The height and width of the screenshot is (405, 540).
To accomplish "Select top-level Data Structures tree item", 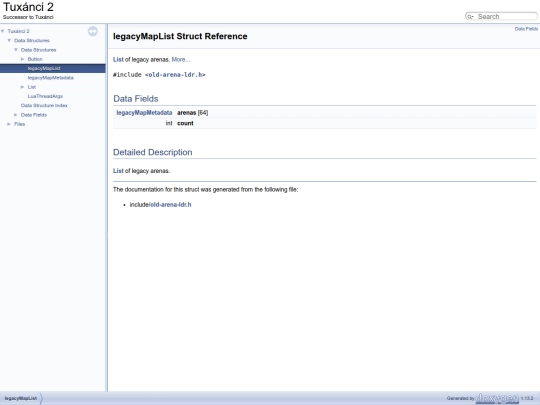I will [32, 41].
